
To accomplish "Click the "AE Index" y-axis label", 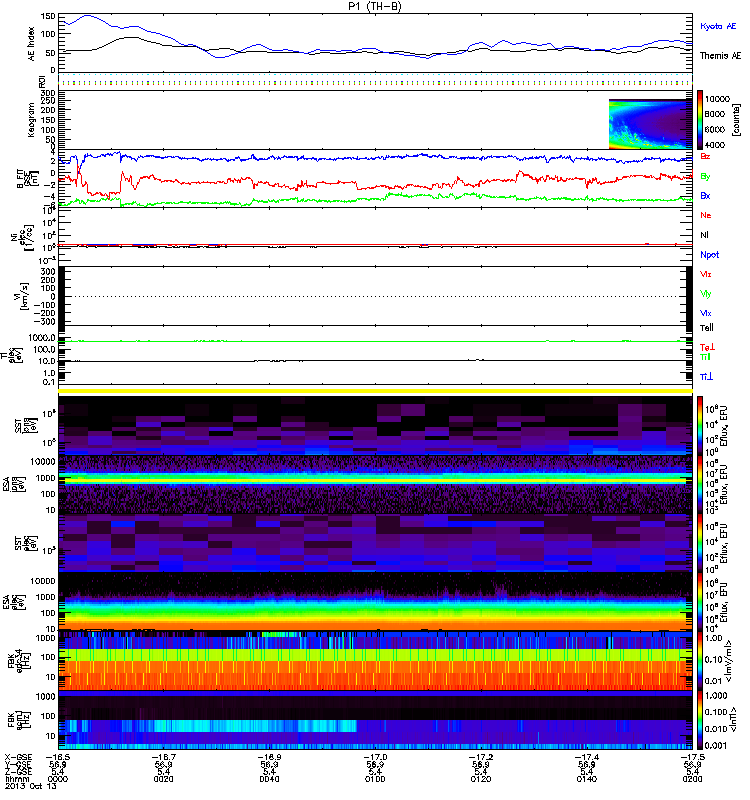I will point(32,43).
